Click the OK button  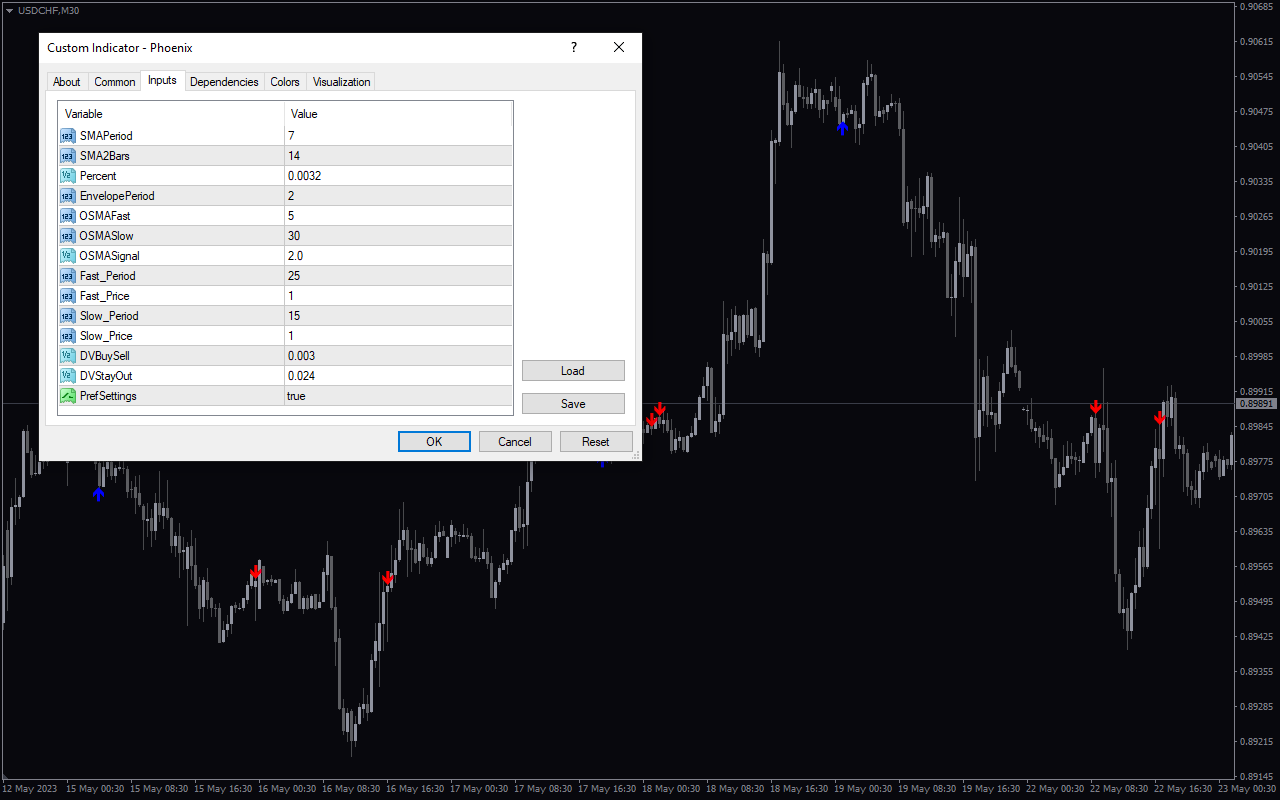434,441
